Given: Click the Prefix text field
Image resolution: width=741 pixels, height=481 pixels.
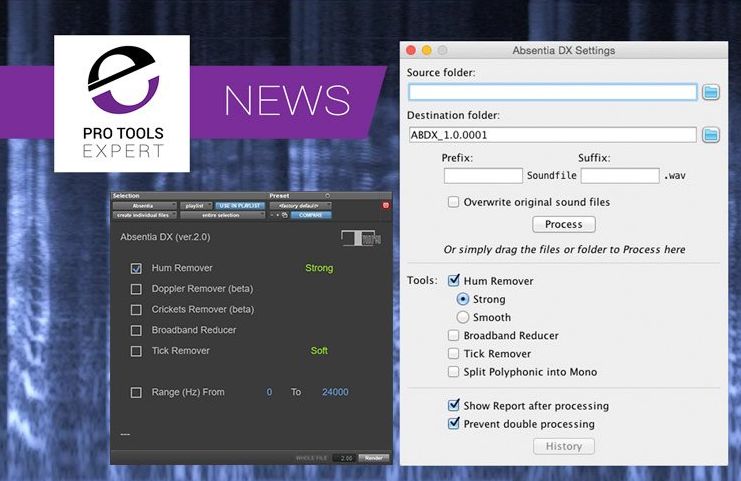Looking at the screenshot, I should click(483, 176).
